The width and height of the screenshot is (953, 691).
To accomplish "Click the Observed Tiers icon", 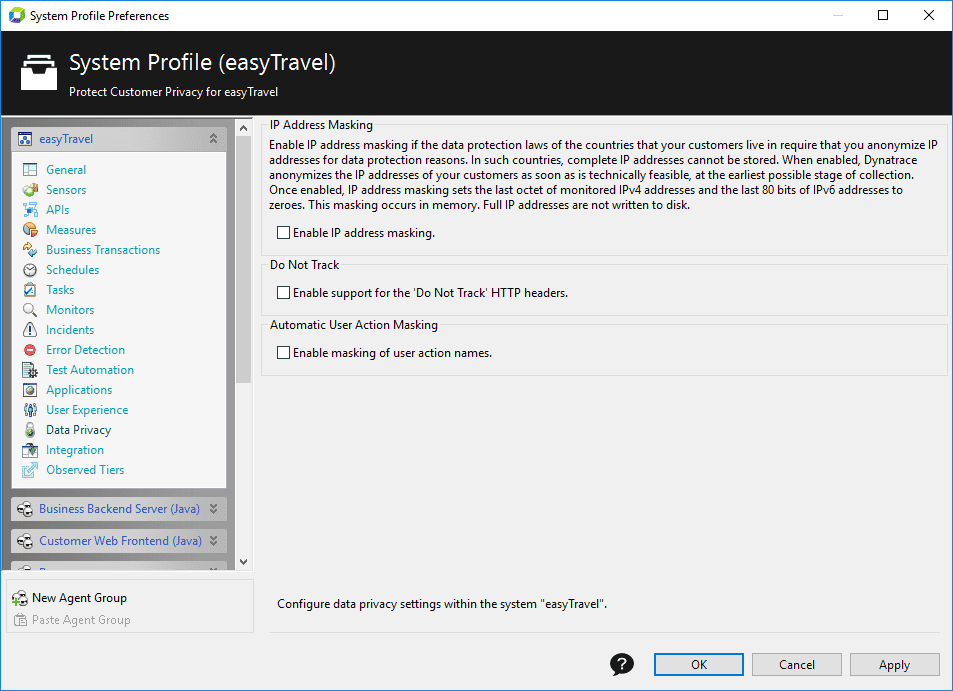I will (x=30, y=470).
